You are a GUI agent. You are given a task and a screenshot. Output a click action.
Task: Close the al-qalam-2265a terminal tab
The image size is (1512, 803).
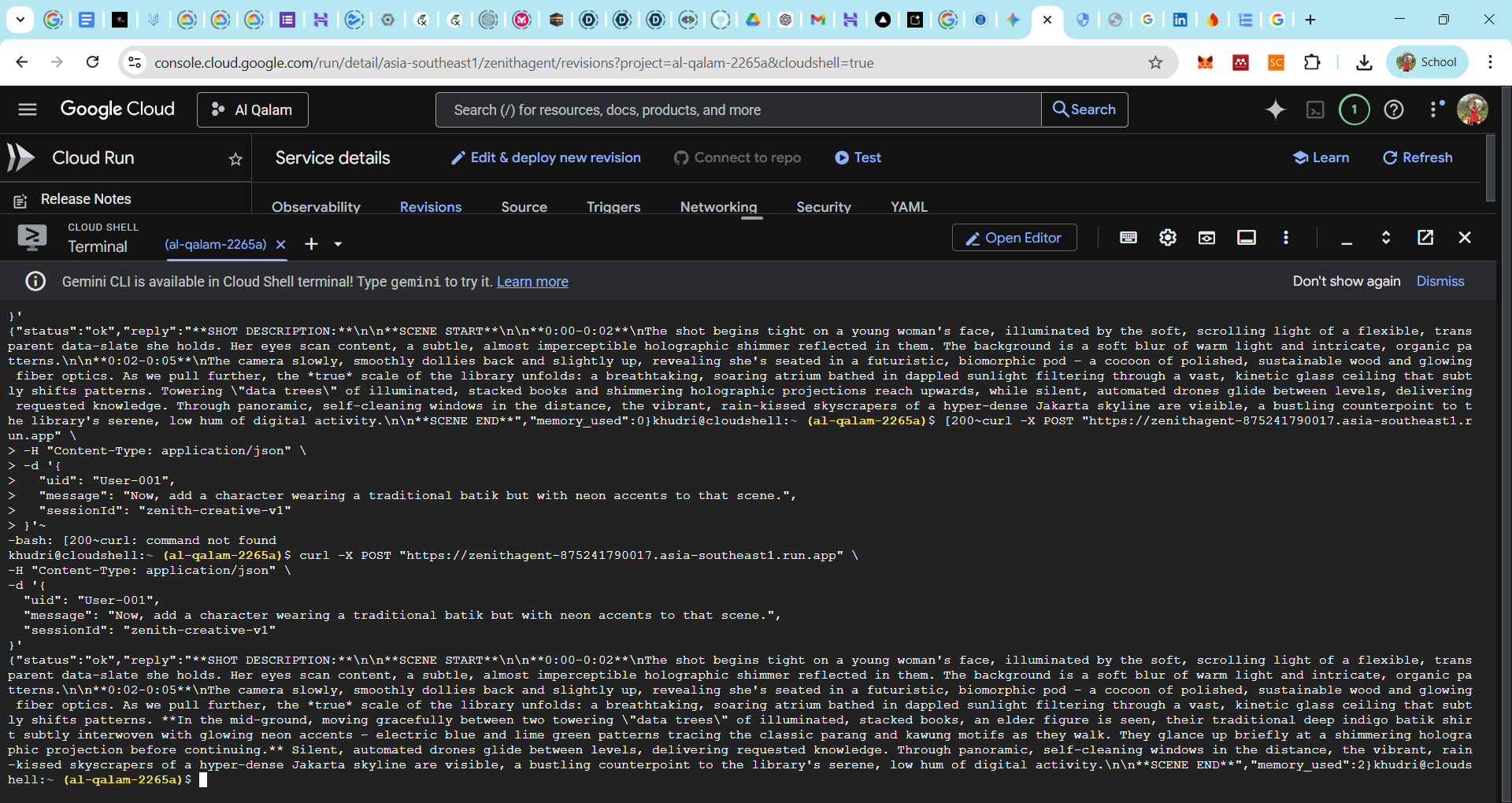click(x=281, y=245)
